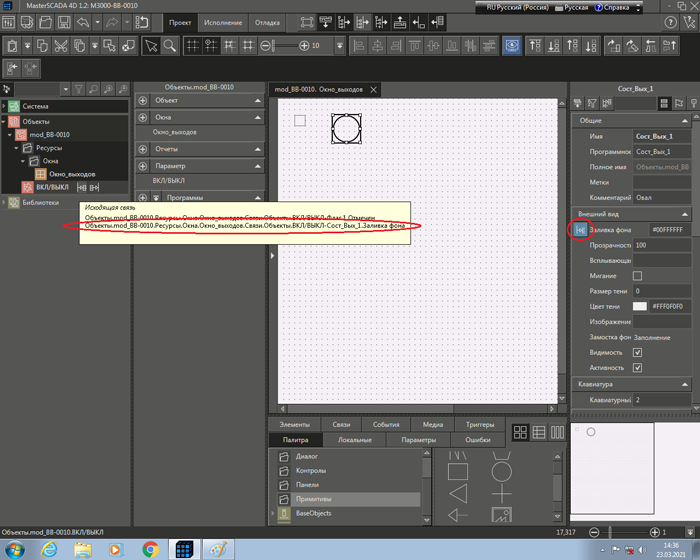The height and width of the screenshot is (560, 700).
Task: Click the undo arrow in toolbar
Action: [83, 21]
